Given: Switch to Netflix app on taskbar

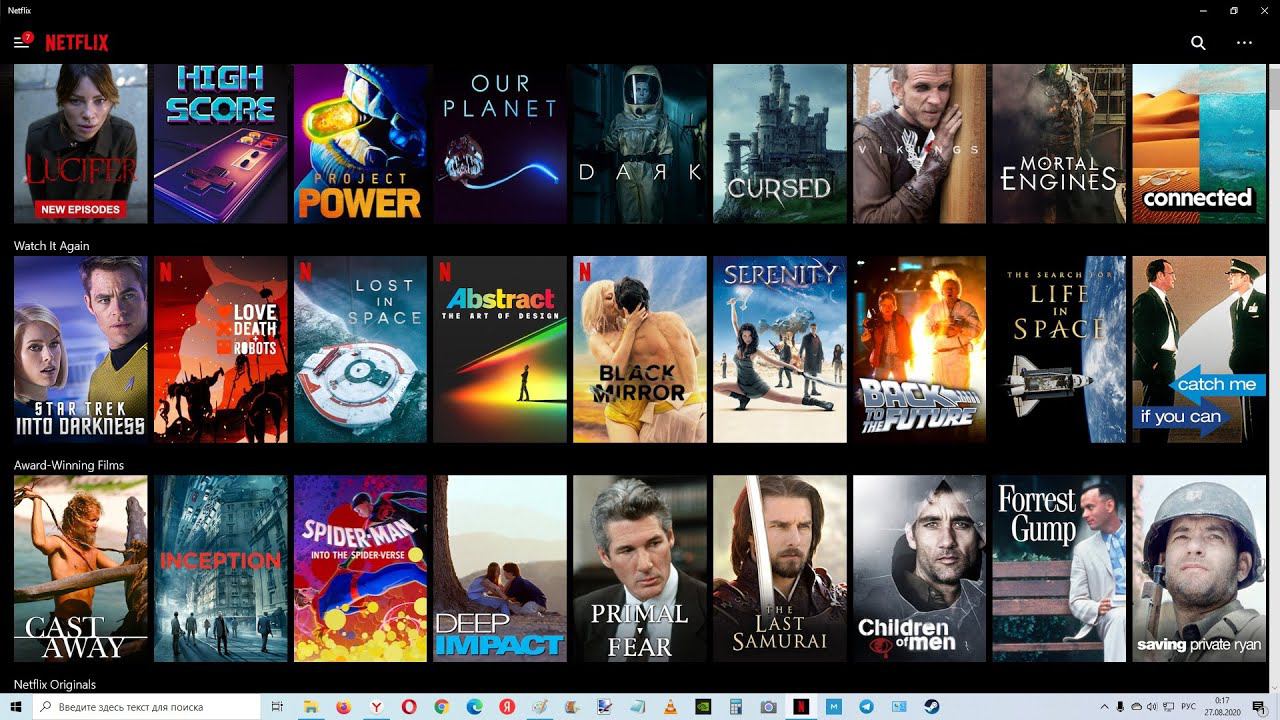Looking at the screenshot, I should pos(801,706).
